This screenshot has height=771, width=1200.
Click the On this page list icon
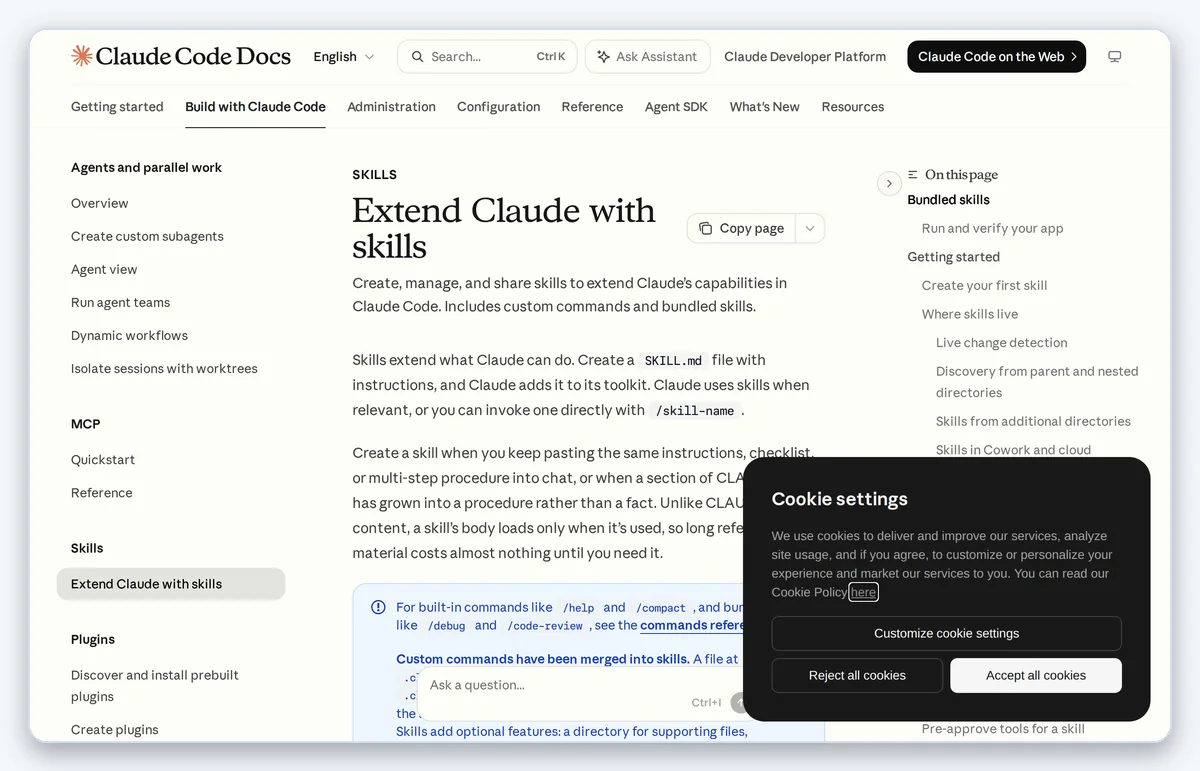tap(913, 174)
